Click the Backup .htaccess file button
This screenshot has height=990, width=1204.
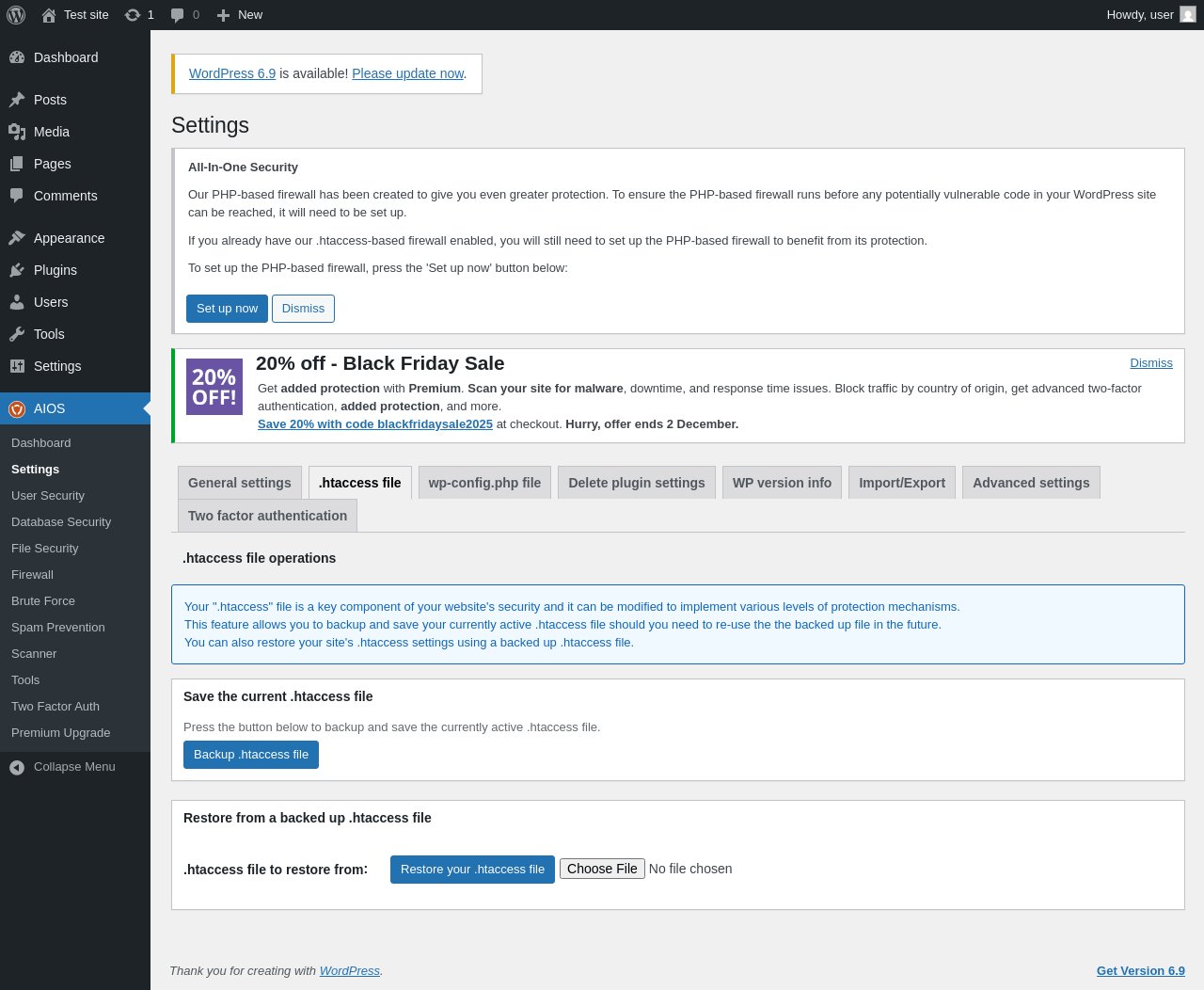click(251, 755)
